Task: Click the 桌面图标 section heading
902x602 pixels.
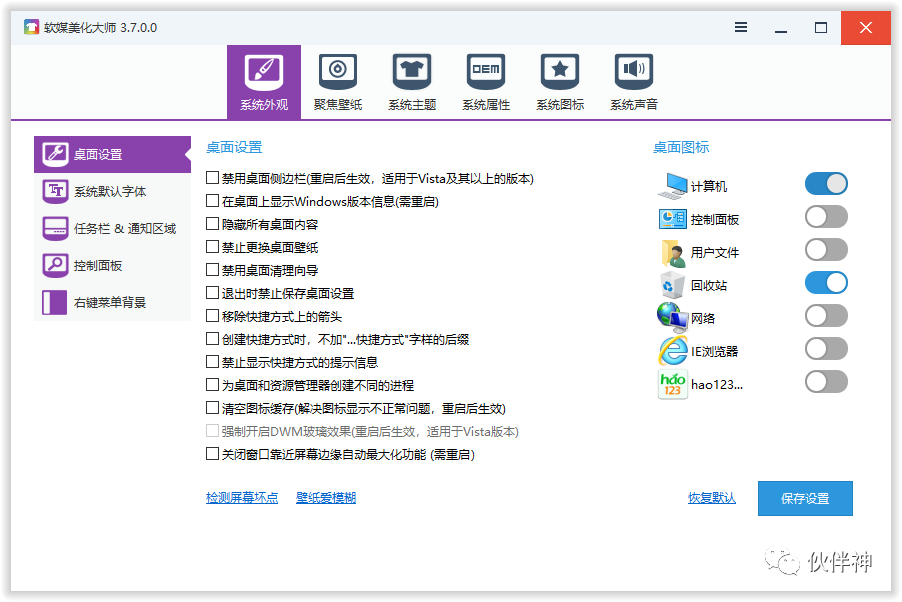Action: [x=681, y=147]
